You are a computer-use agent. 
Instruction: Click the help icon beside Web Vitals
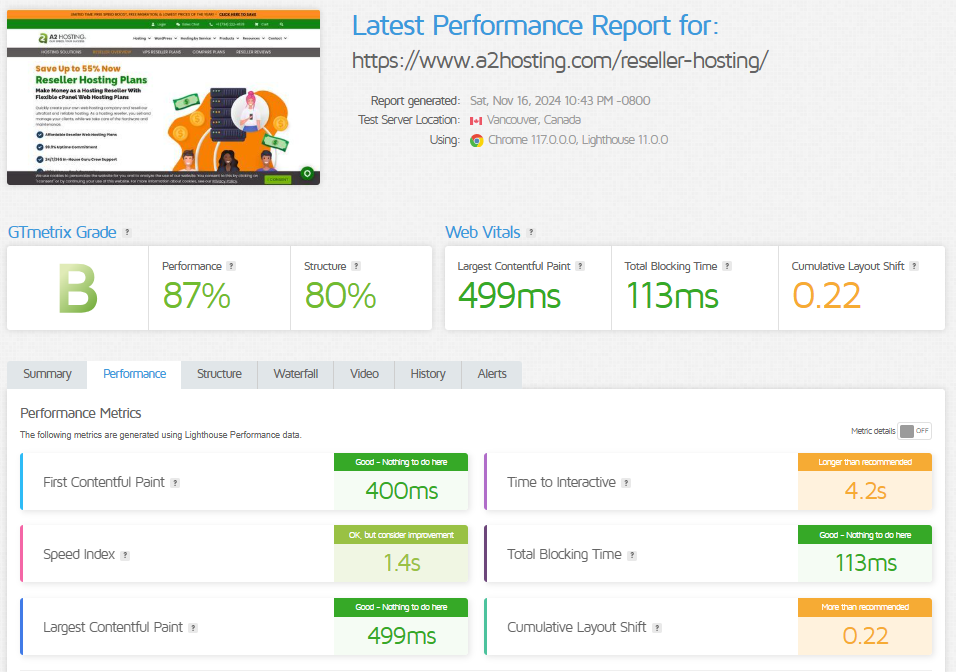pyautogui.click(x=531, y=232)
